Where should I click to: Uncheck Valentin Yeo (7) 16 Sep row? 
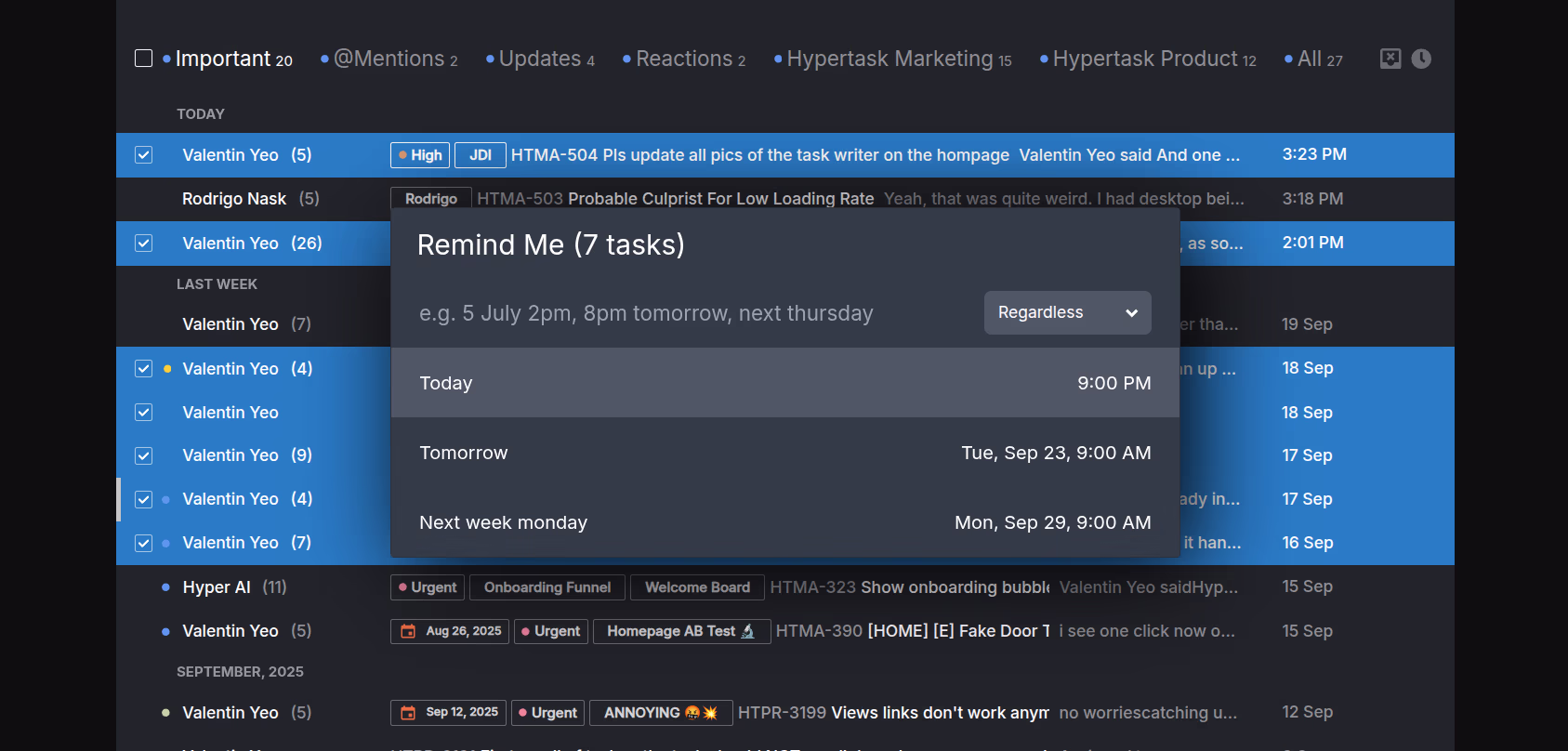143,544
